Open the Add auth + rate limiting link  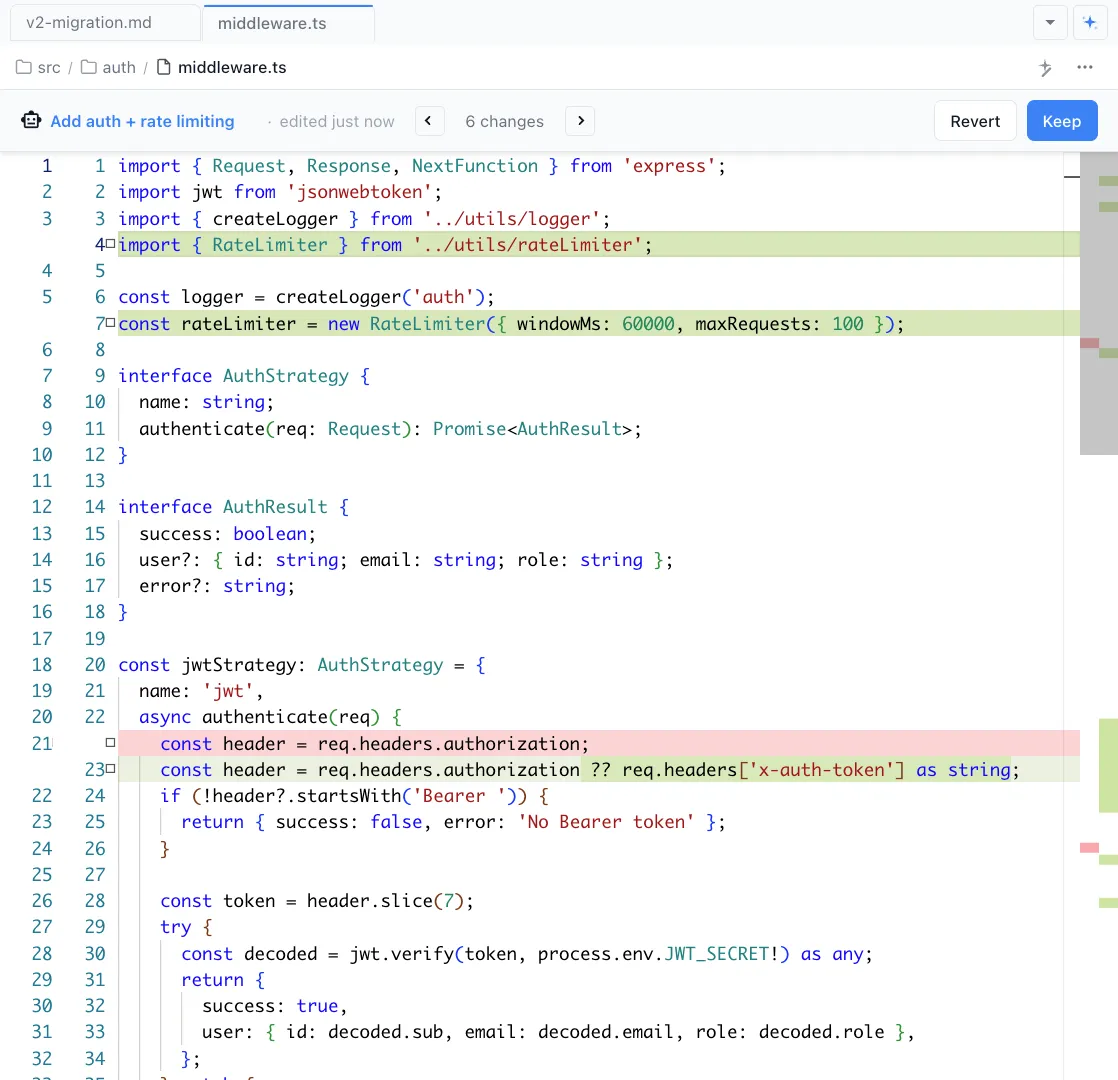point(142,120)
